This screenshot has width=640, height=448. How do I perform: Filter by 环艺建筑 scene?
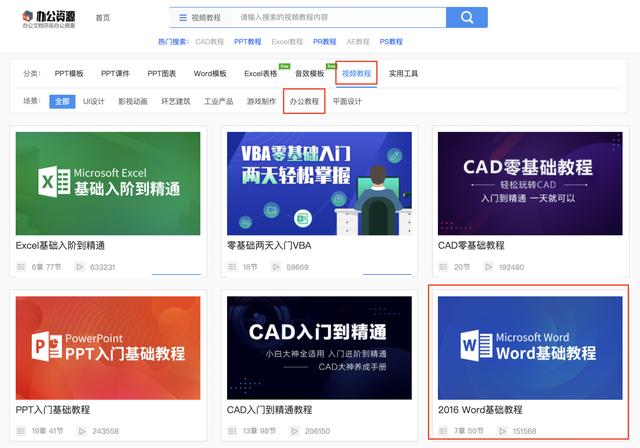coord(176,101)
